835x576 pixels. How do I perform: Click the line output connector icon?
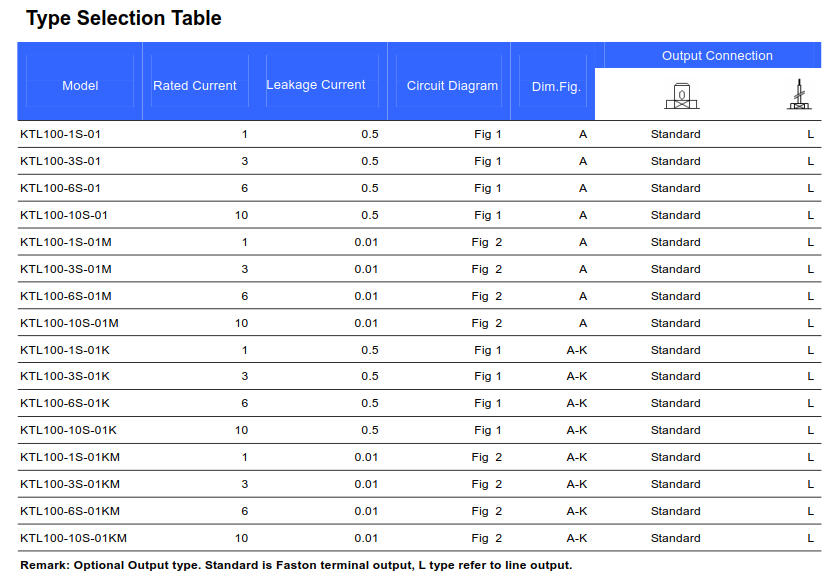[x=799, y=94]
